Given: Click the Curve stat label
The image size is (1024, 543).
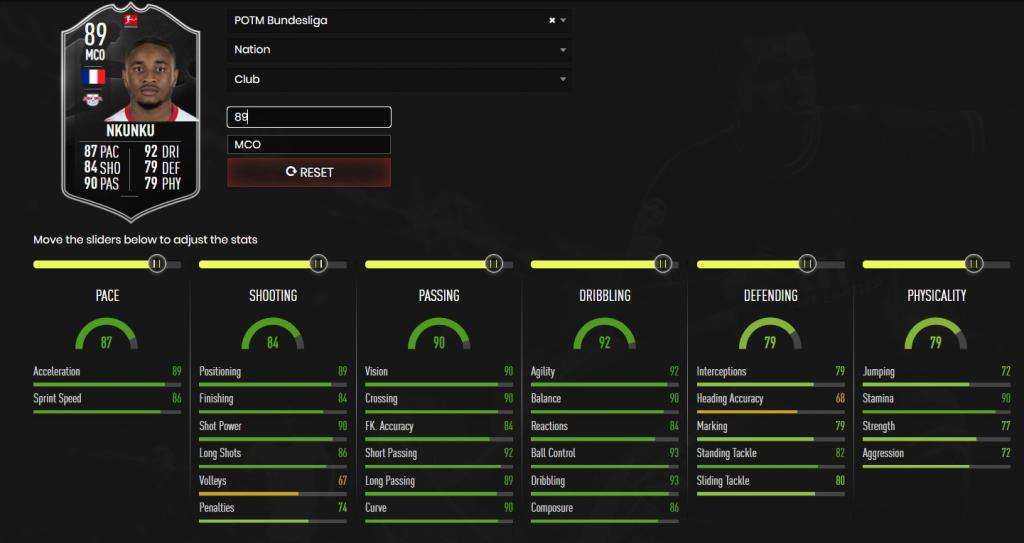Looking at the screenshot, I should pyautogui.click(x=376, y=508).
